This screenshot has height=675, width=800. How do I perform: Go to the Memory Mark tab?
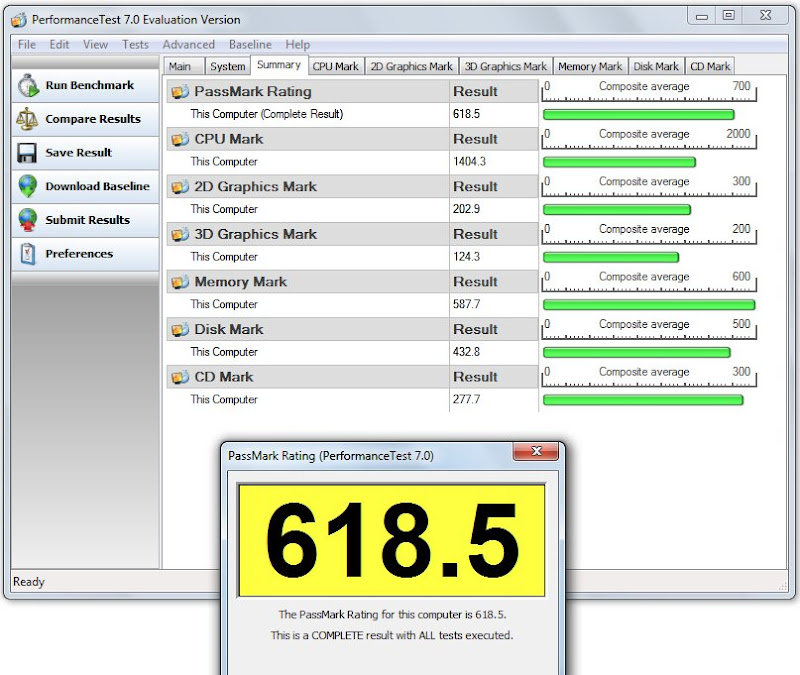point(590,66)
